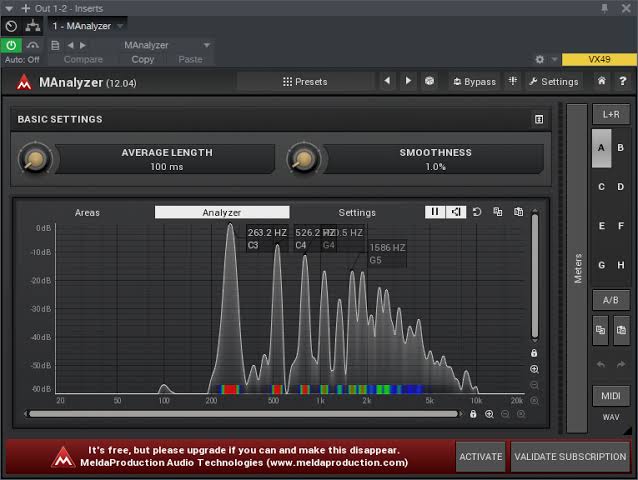Toggle the plugin power button

(11, 45)
